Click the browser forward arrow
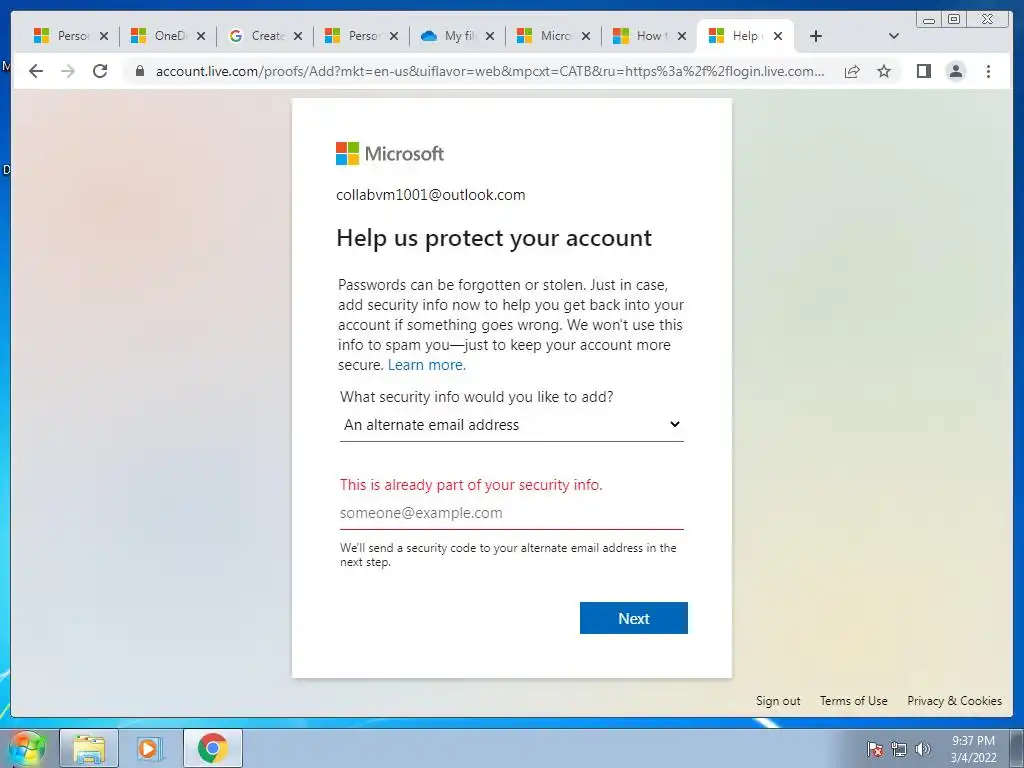Screen dimensions: 1024x768 tap(68, 71)
